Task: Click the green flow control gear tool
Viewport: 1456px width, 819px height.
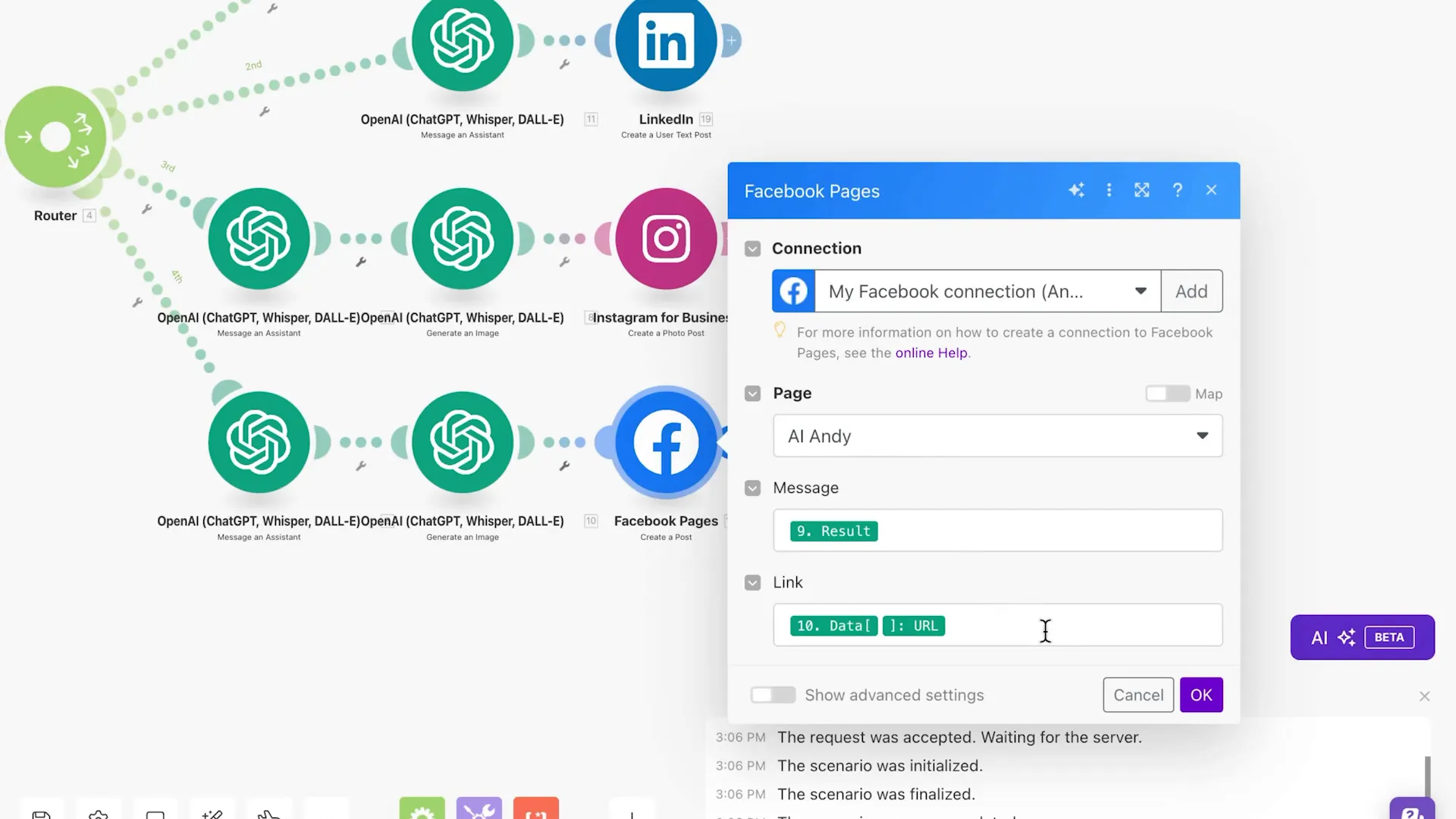Action: coord(422,808)
